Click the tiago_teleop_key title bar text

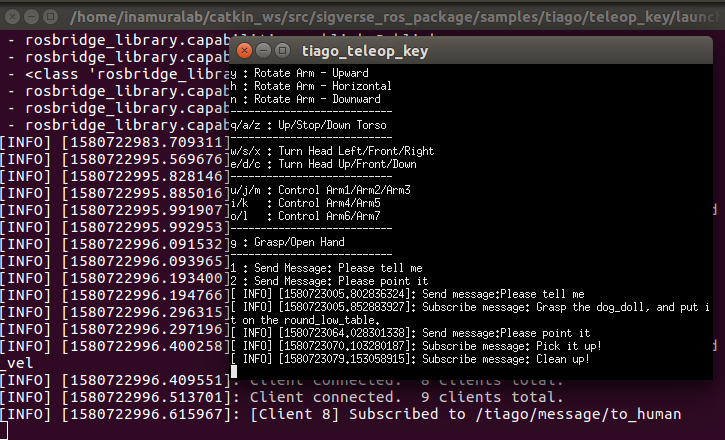tap(364, 52)
